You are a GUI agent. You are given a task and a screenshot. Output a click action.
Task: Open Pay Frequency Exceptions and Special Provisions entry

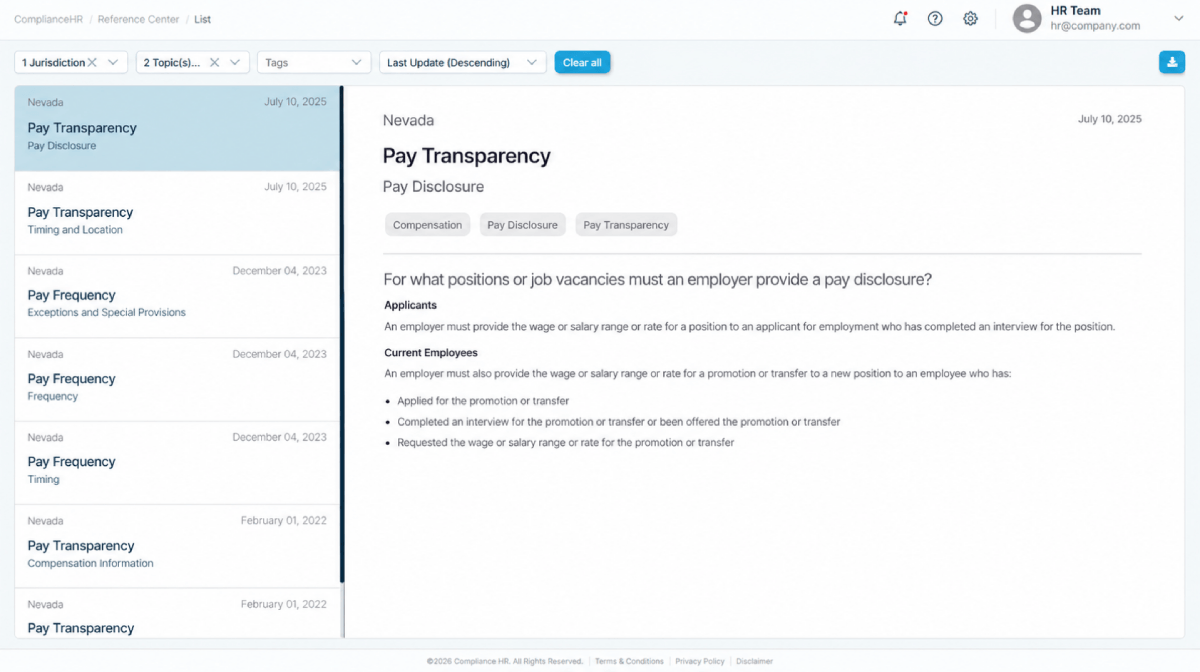pyautogui.click(x=177, y=296)
